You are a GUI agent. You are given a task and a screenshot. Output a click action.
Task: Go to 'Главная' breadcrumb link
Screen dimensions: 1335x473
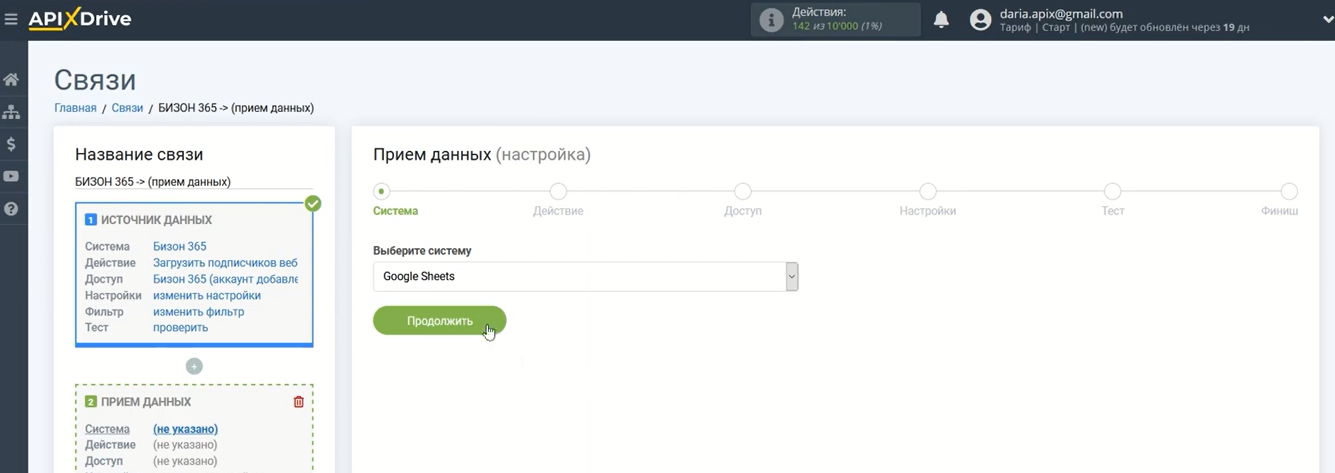[x=75, y=108]
